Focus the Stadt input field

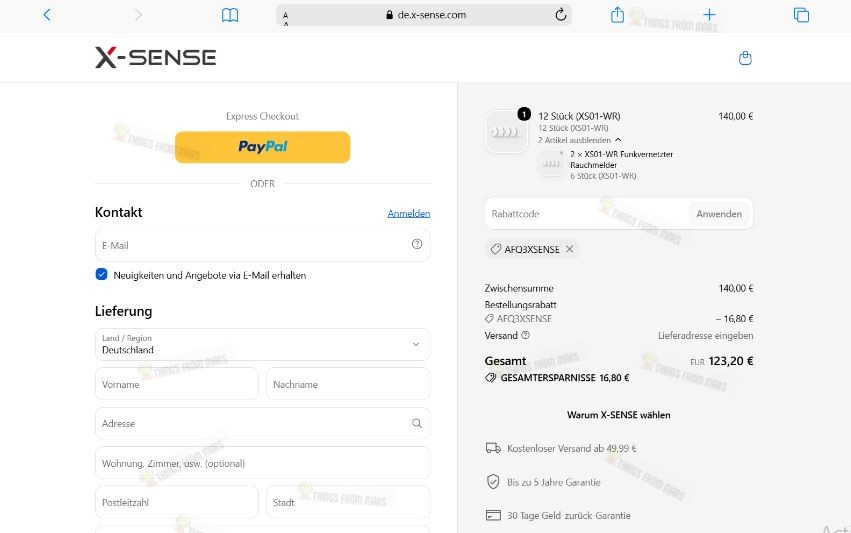(x=348, y=502)
